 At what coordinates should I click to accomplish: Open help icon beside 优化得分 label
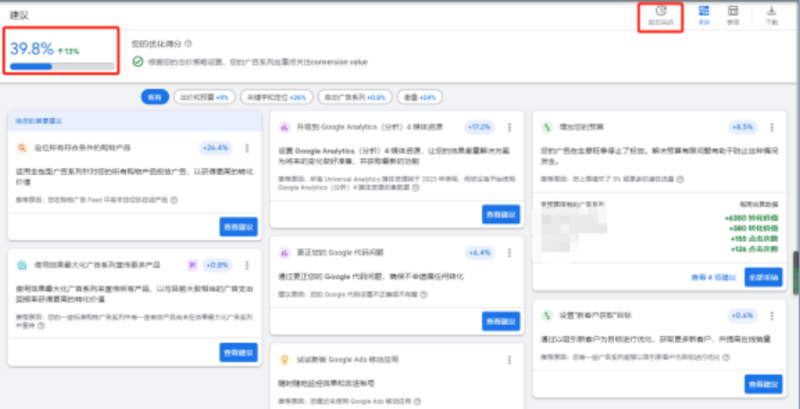pos(188,44)
